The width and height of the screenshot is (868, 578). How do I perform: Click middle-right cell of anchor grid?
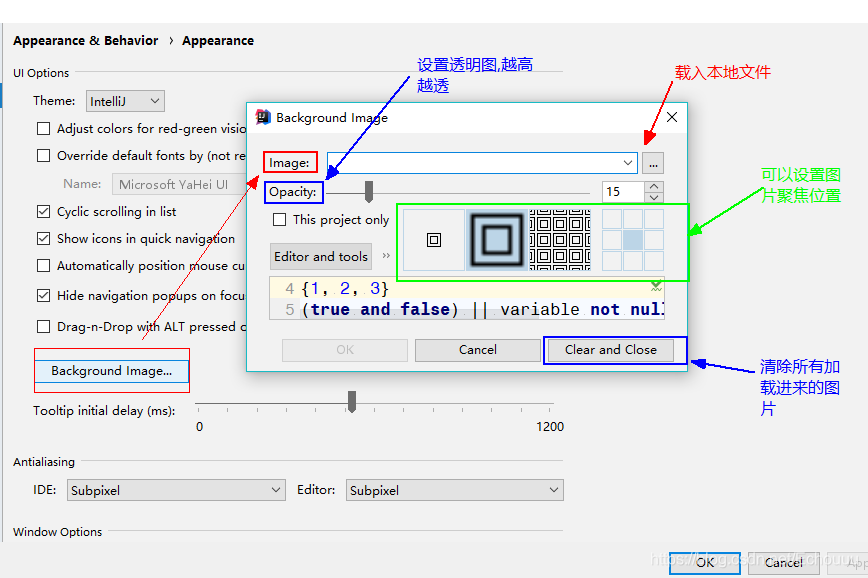(654, 240)
